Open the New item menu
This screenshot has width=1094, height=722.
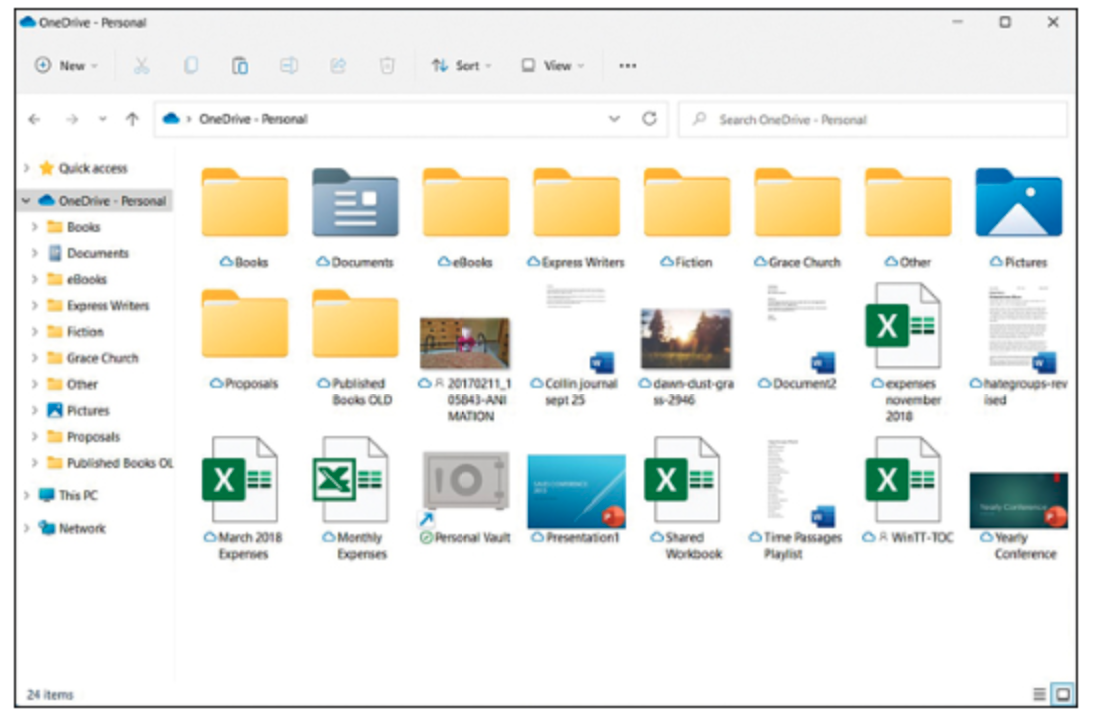(x=66, y=66)
